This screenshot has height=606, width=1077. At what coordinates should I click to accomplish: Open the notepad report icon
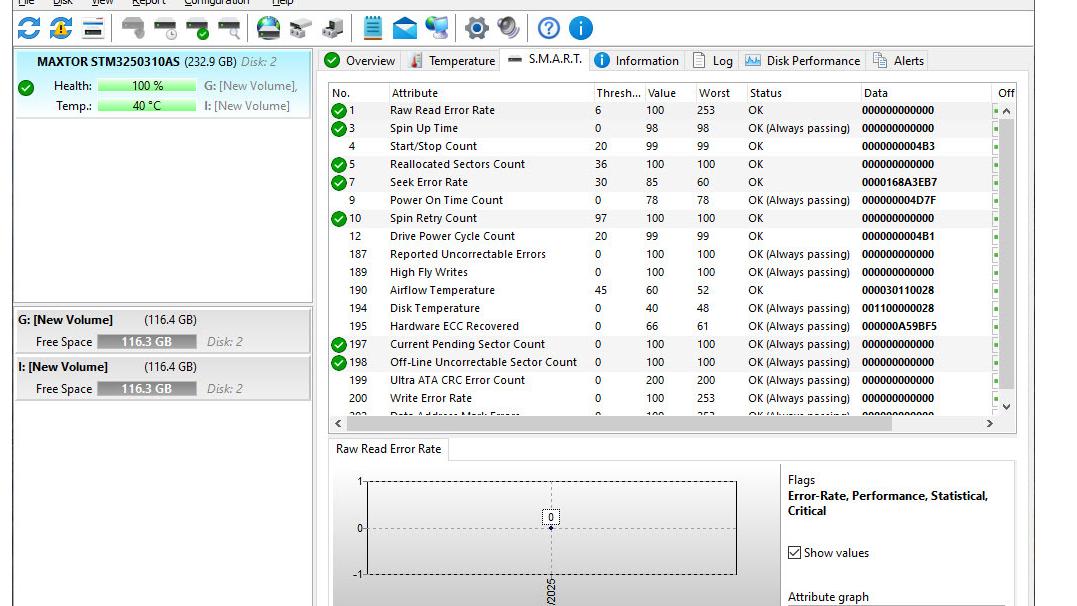pyautogui.click(x=373, y=28)
